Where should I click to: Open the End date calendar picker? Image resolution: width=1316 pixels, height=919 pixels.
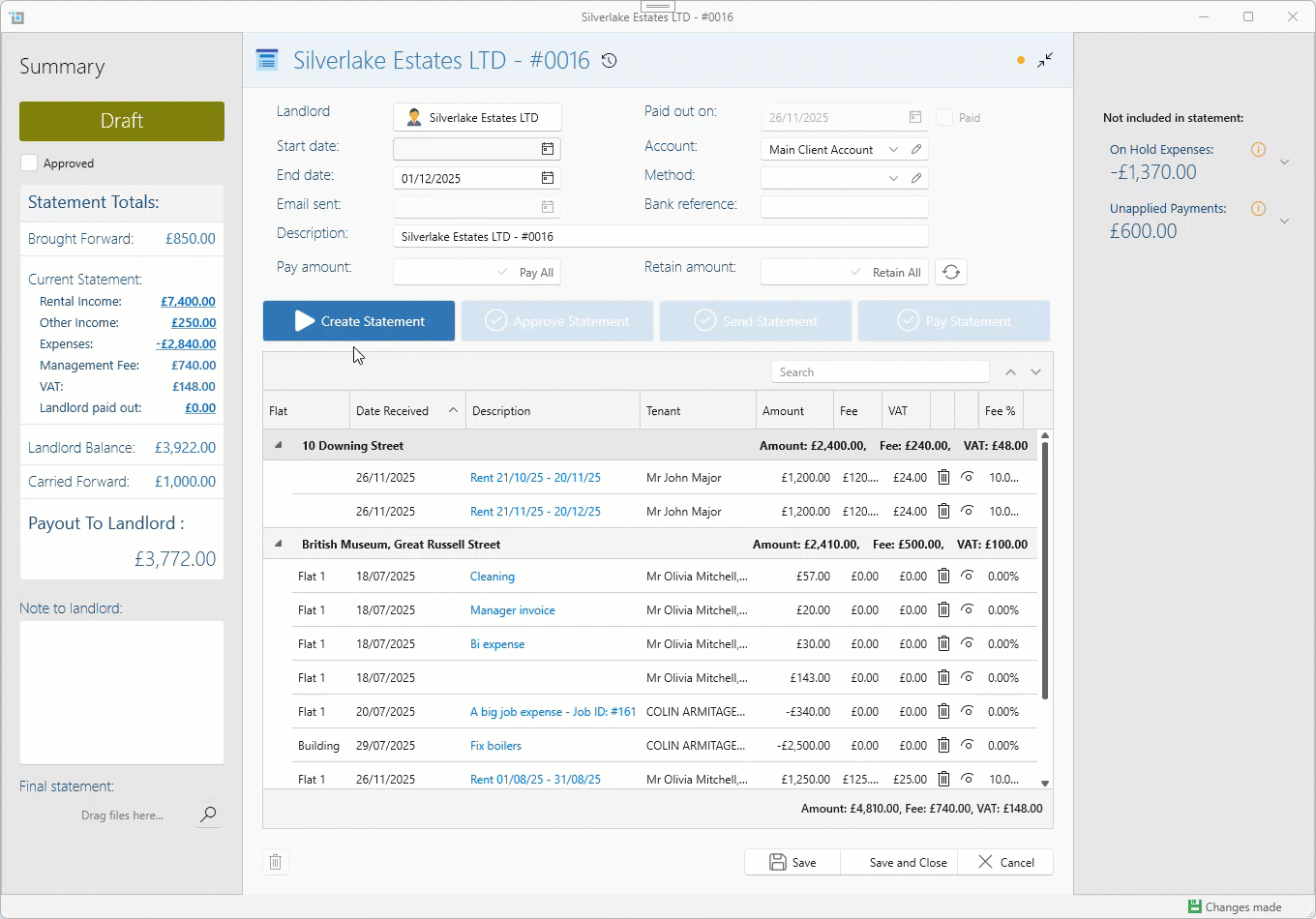coord(547,178)
